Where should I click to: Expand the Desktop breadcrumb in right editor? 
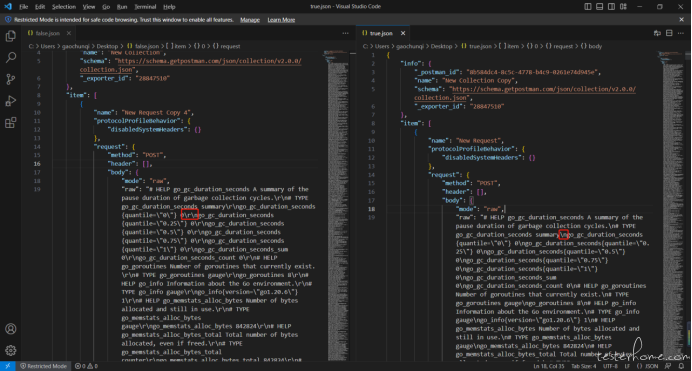pyautogui.click(x=441, y=46)
